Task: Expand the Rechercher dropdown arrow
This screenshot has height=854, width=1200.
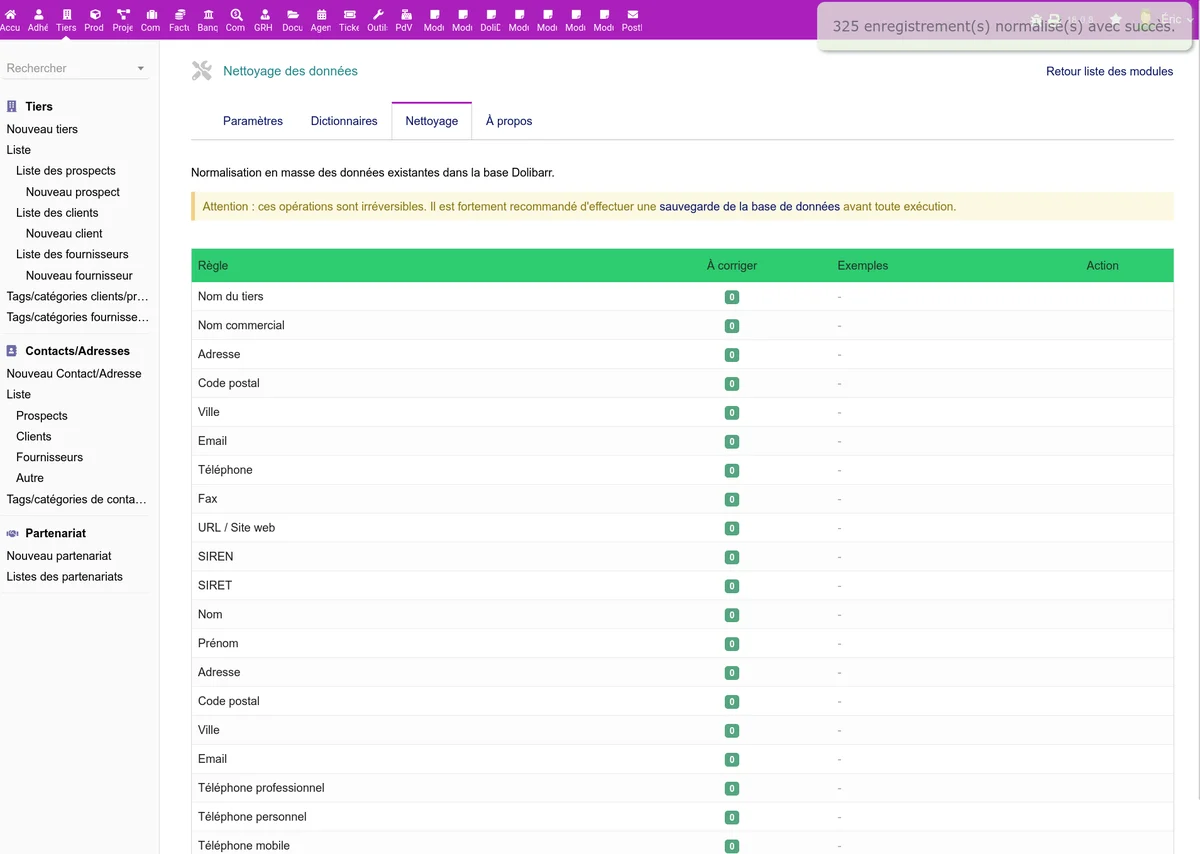Action: [x=141, y=69]
